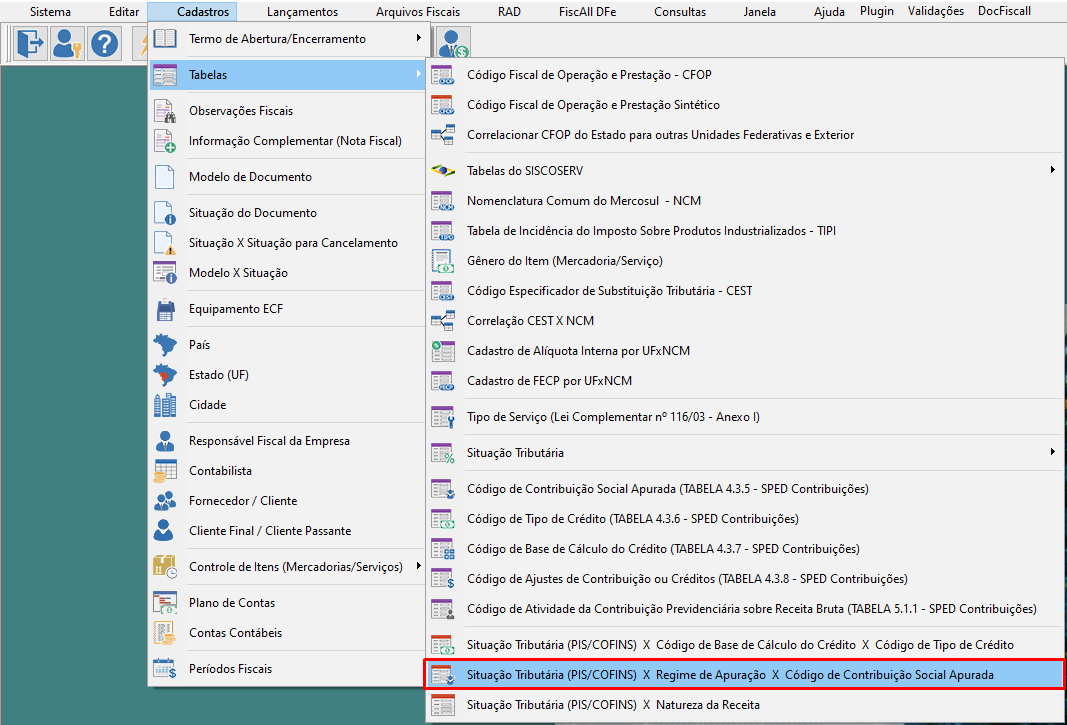Open the Janela menu
Image resolution: width=1067 pixels, height=725 pixels.
click(x=759, y=12)
